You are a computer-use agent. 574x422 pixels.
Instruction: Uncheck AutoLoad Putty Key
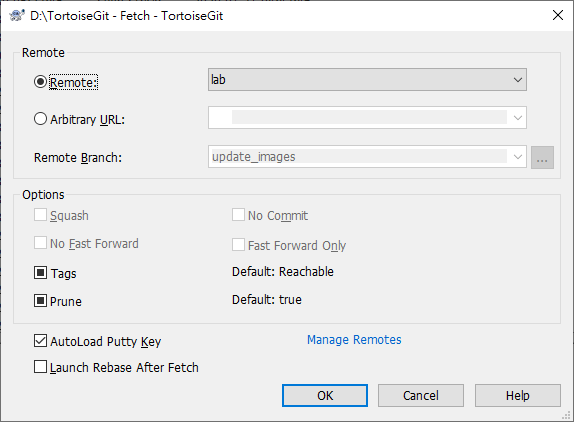click(x=40, y=341)
